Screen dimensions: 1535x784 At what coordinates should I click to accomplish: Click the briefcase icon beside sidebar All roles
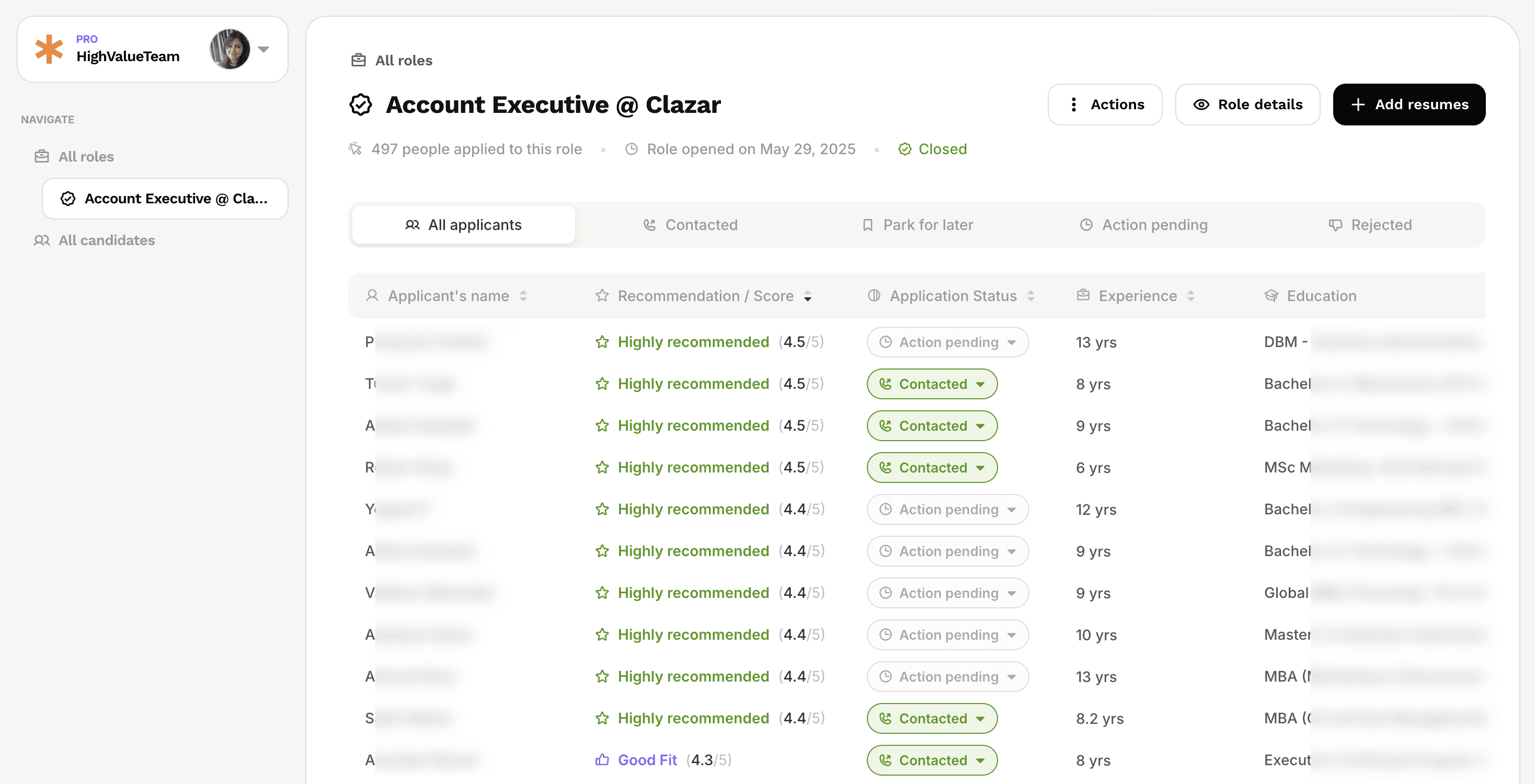pos(42,157)
